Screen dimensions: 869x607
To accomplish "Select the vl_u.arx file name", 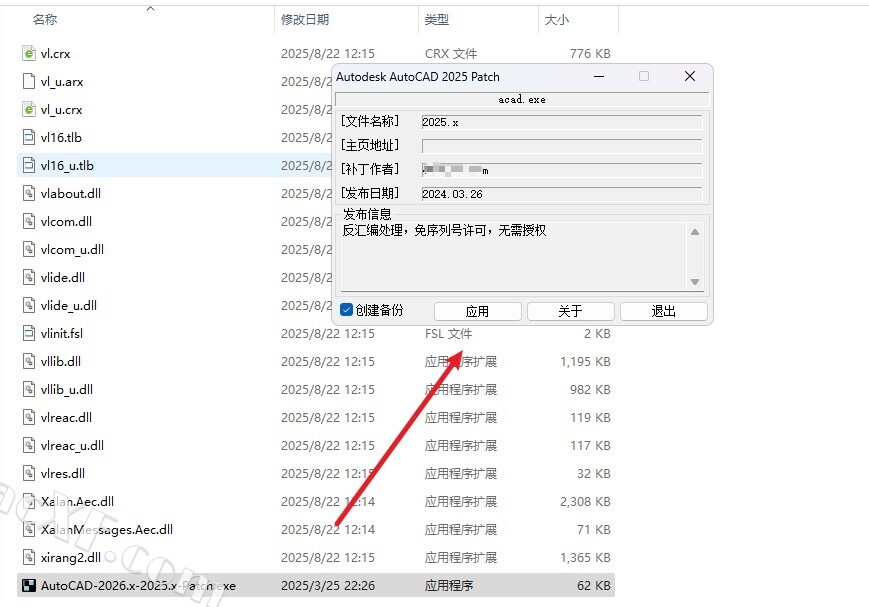I will [62, 82].
